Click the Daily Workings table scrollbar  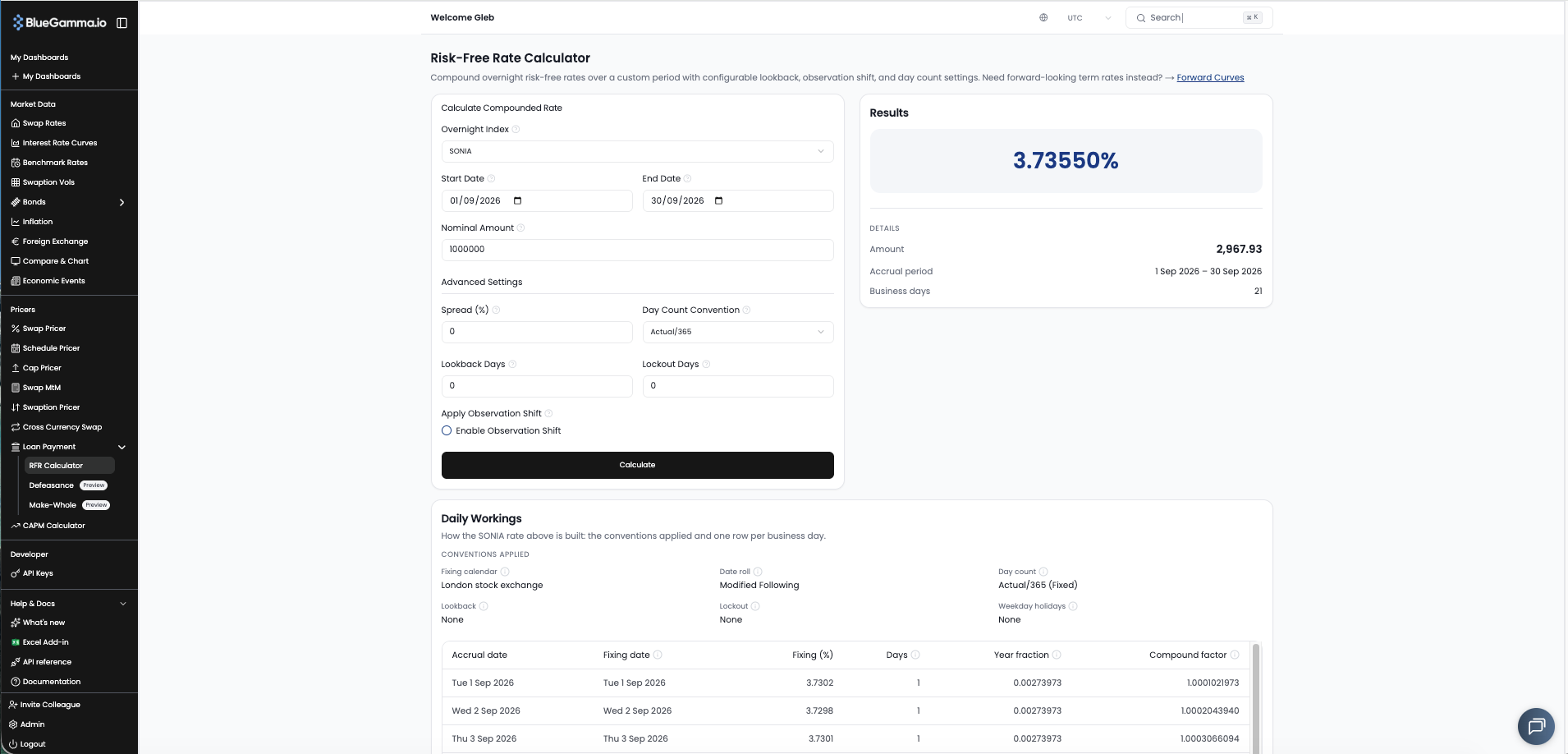[1255, 697]
